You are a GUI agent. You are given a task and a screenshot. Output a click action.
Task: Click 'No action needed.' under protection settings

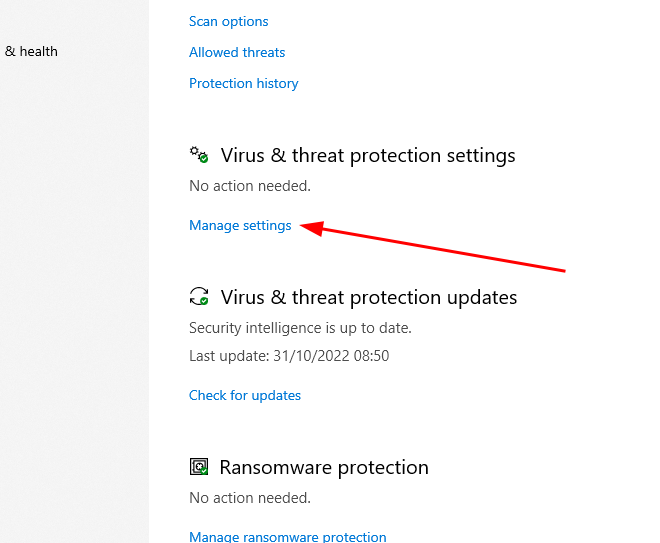click(249, 185)
